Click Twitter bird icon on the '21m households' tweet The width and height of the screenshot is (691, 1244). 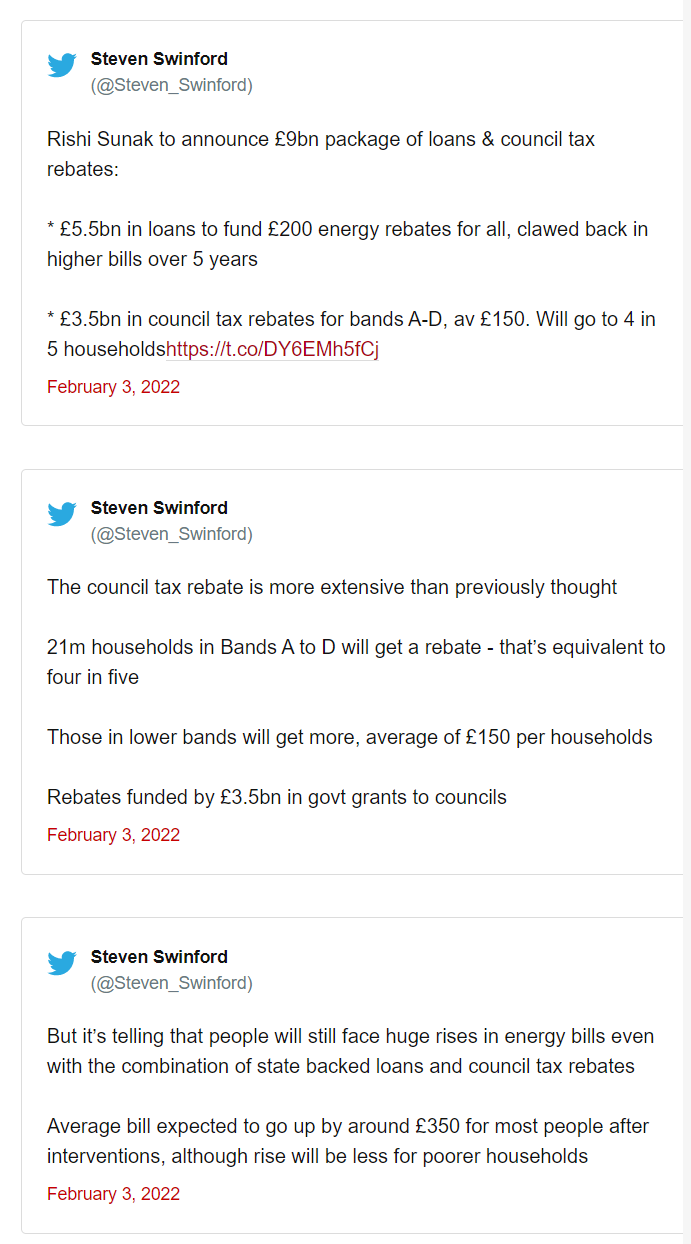[62, 515]
